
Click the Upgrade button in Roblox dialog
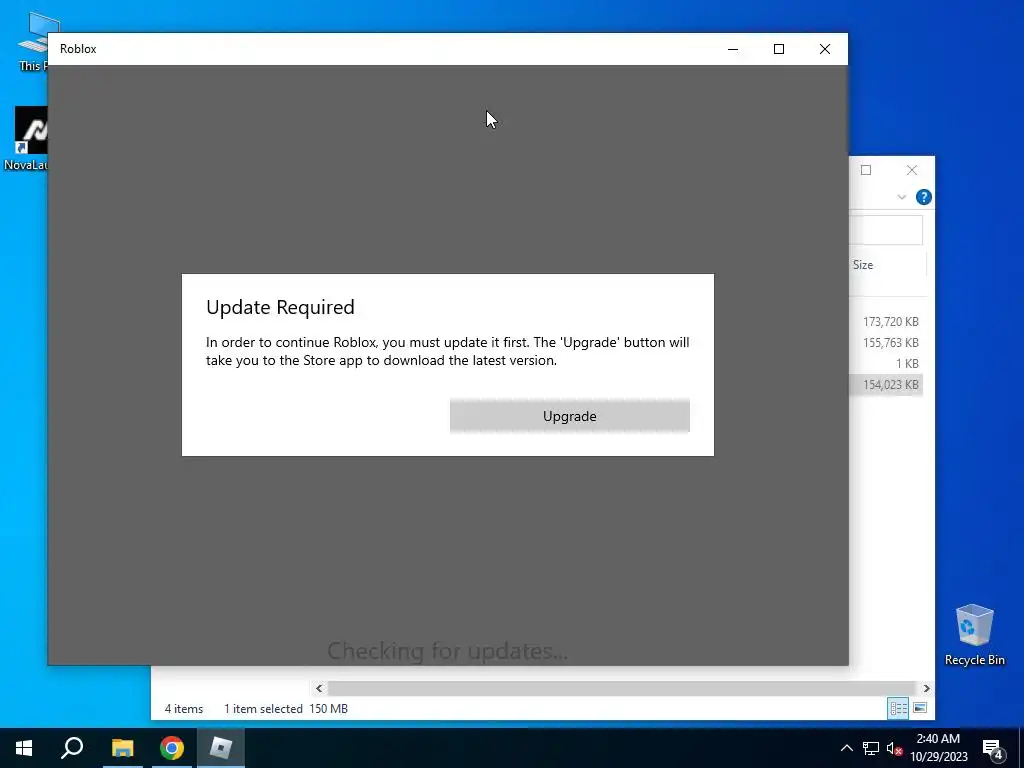click(569, 416)
